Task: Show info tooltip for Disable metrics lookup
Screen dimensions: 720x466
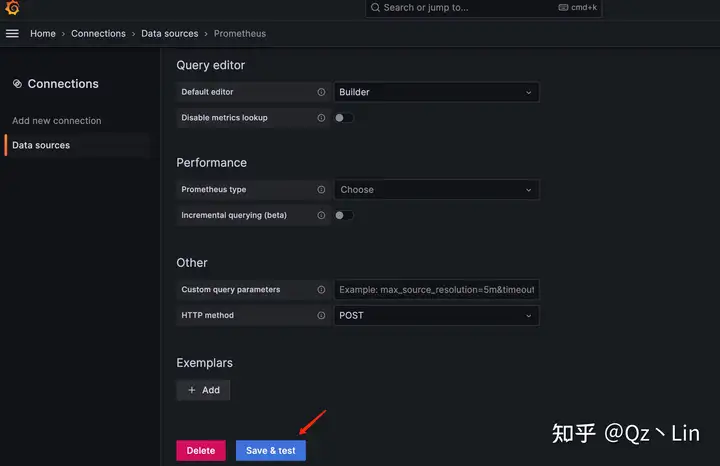Action: [x=321, y=118]
